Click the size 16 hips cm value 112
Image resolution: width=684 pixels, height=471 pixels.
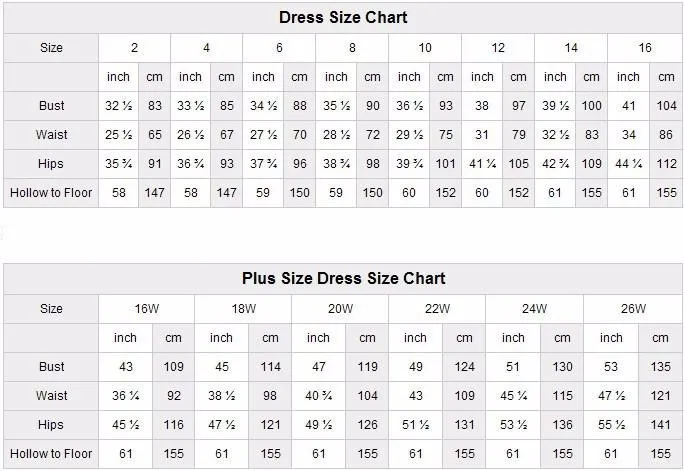coord(667,163)
